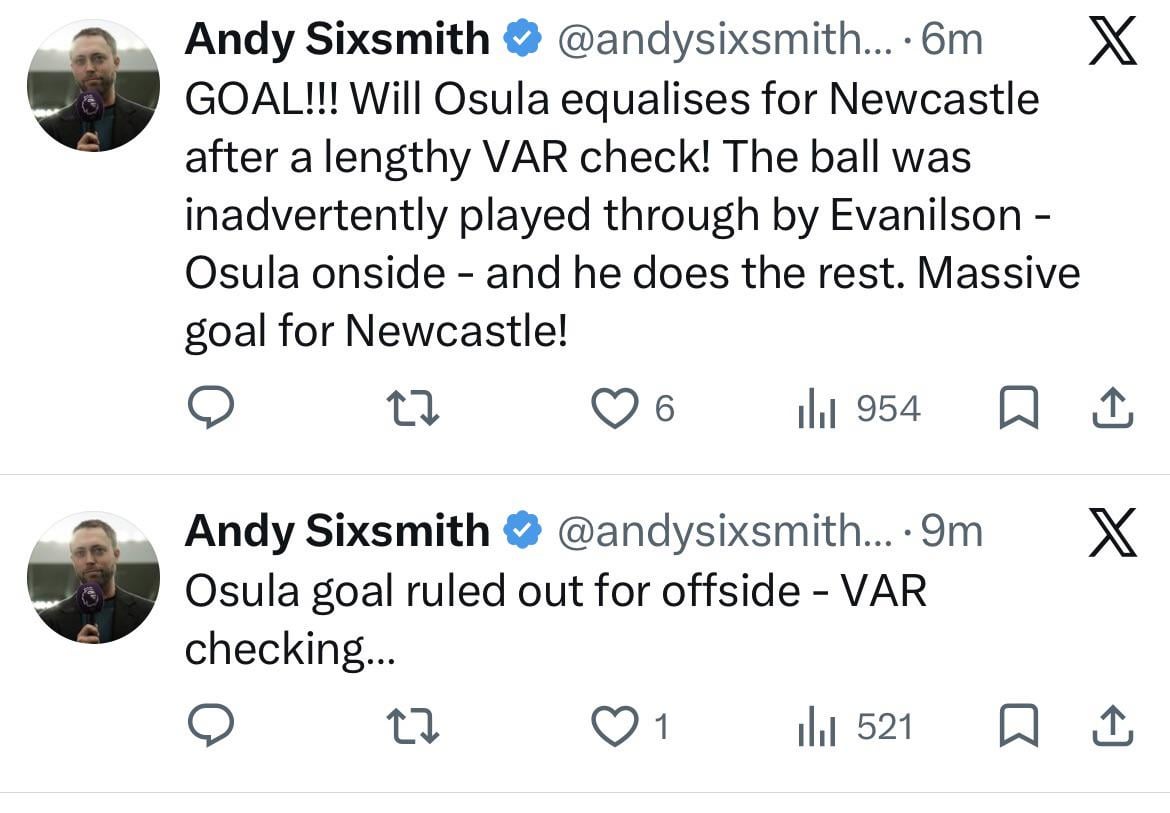The width and height of the screenshot is (1170, 813).
Task: Open Andy Sixsmith avatar on first tweet
Action: point(93,86)
